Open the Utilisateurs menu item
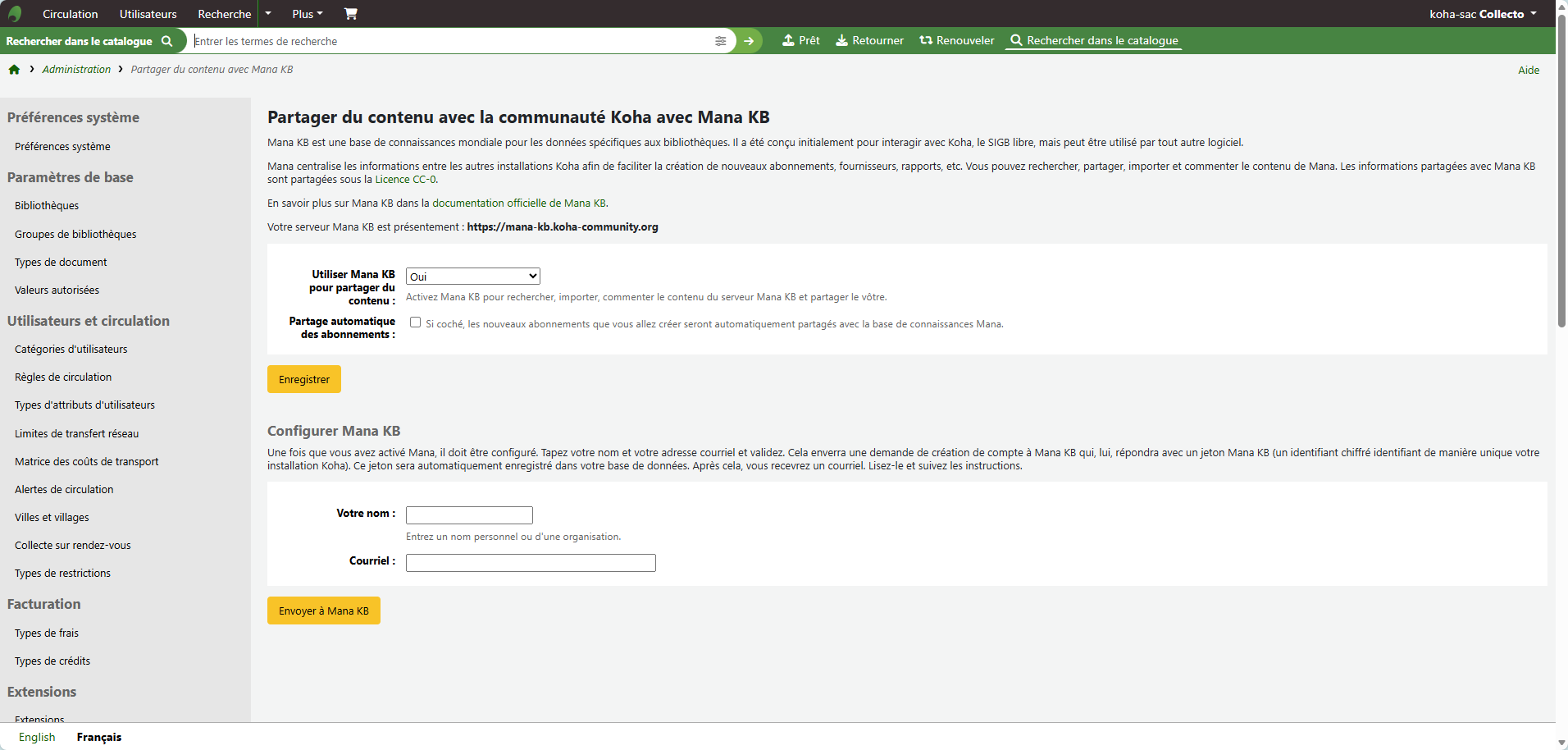Viewport: 1568px width, 750px height. 148,14
